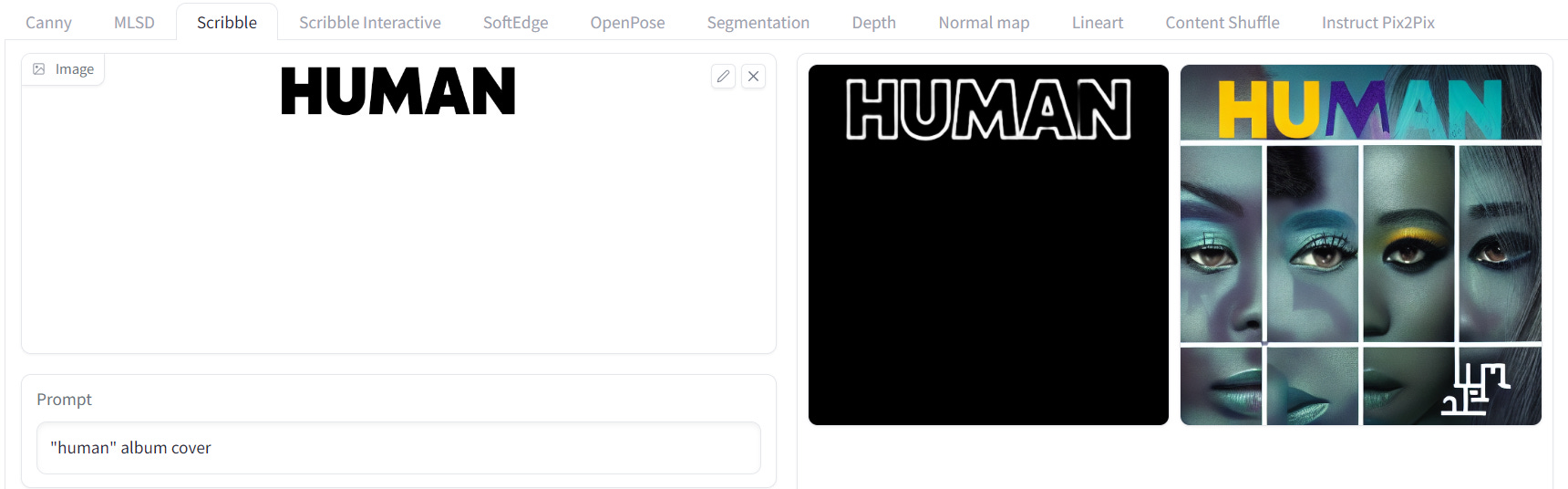Click the Prompt label text

tap(64, 400)
